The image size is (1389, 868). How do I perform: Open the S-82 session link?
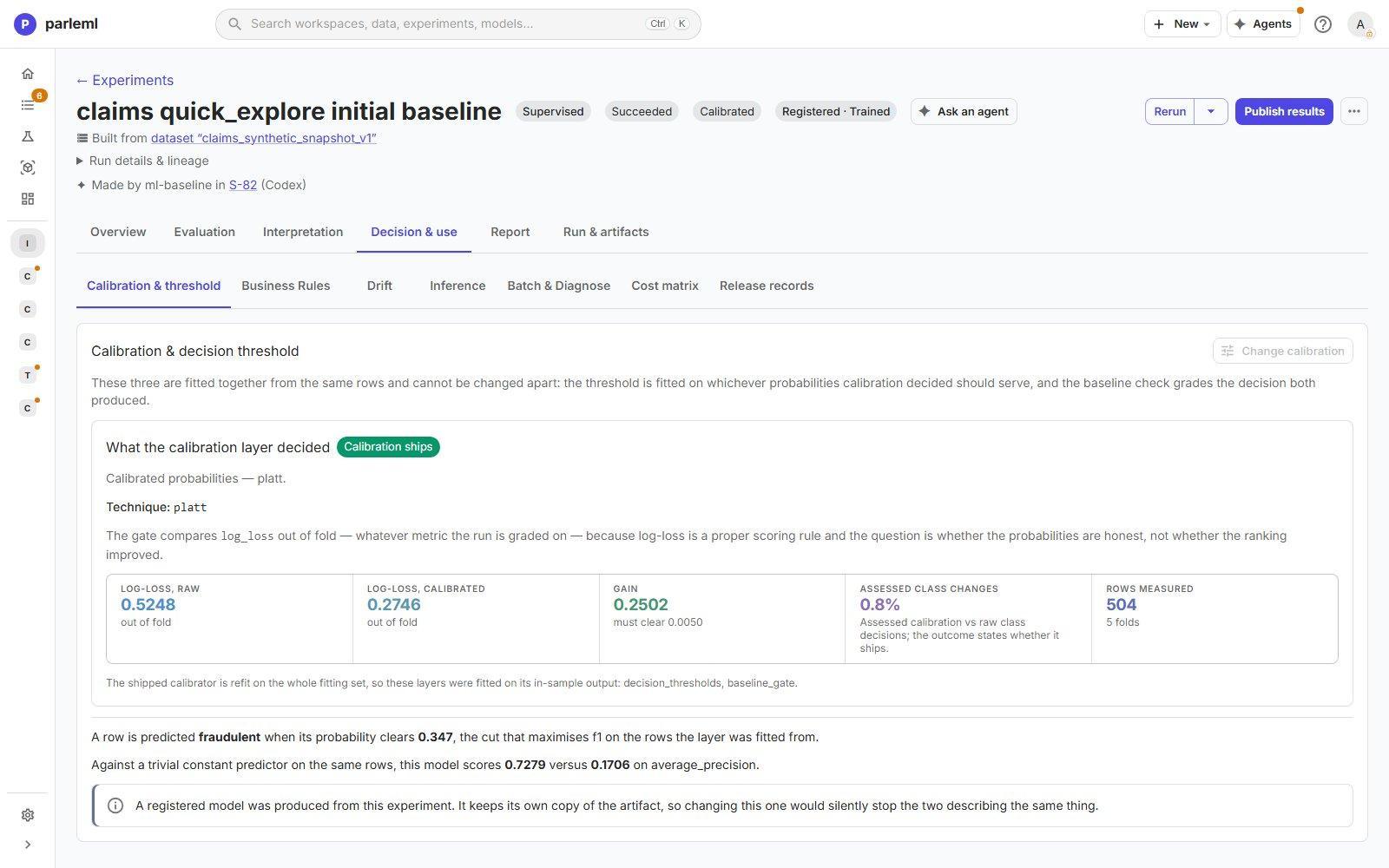242,185
